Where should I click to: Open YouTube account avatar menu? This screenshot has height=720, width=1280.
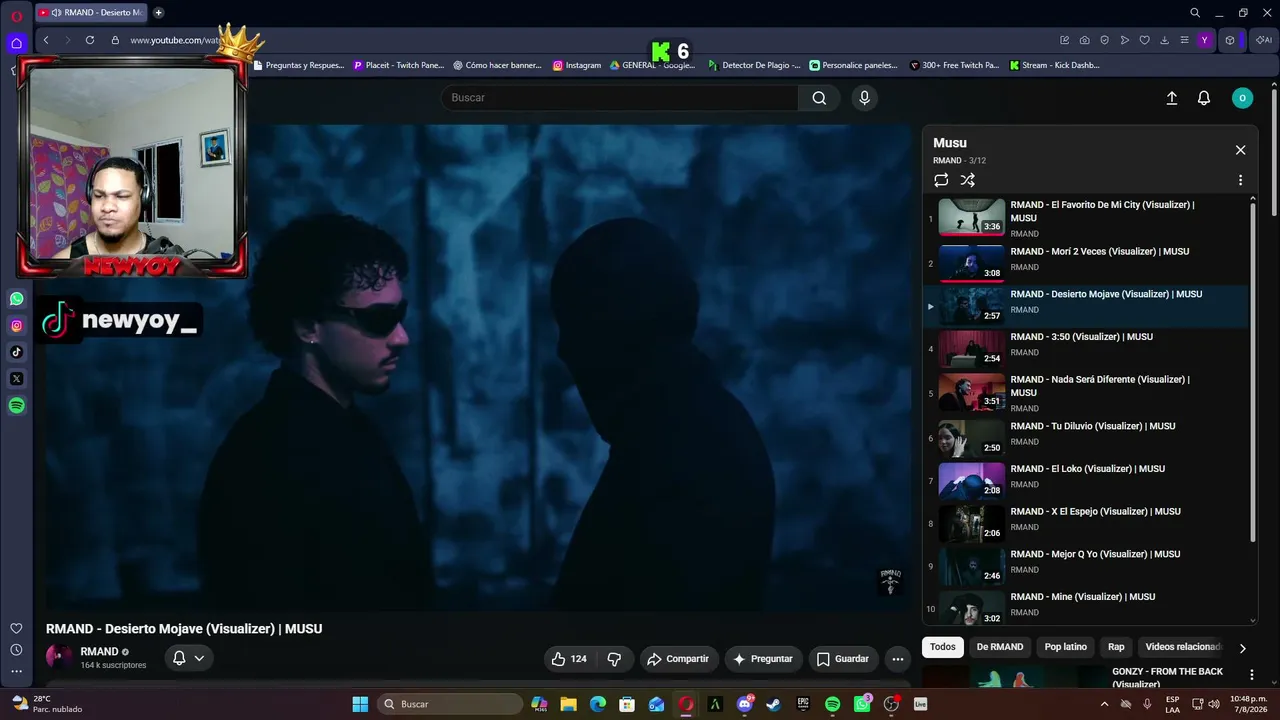pyautogui.click(x=1242, y=98)
